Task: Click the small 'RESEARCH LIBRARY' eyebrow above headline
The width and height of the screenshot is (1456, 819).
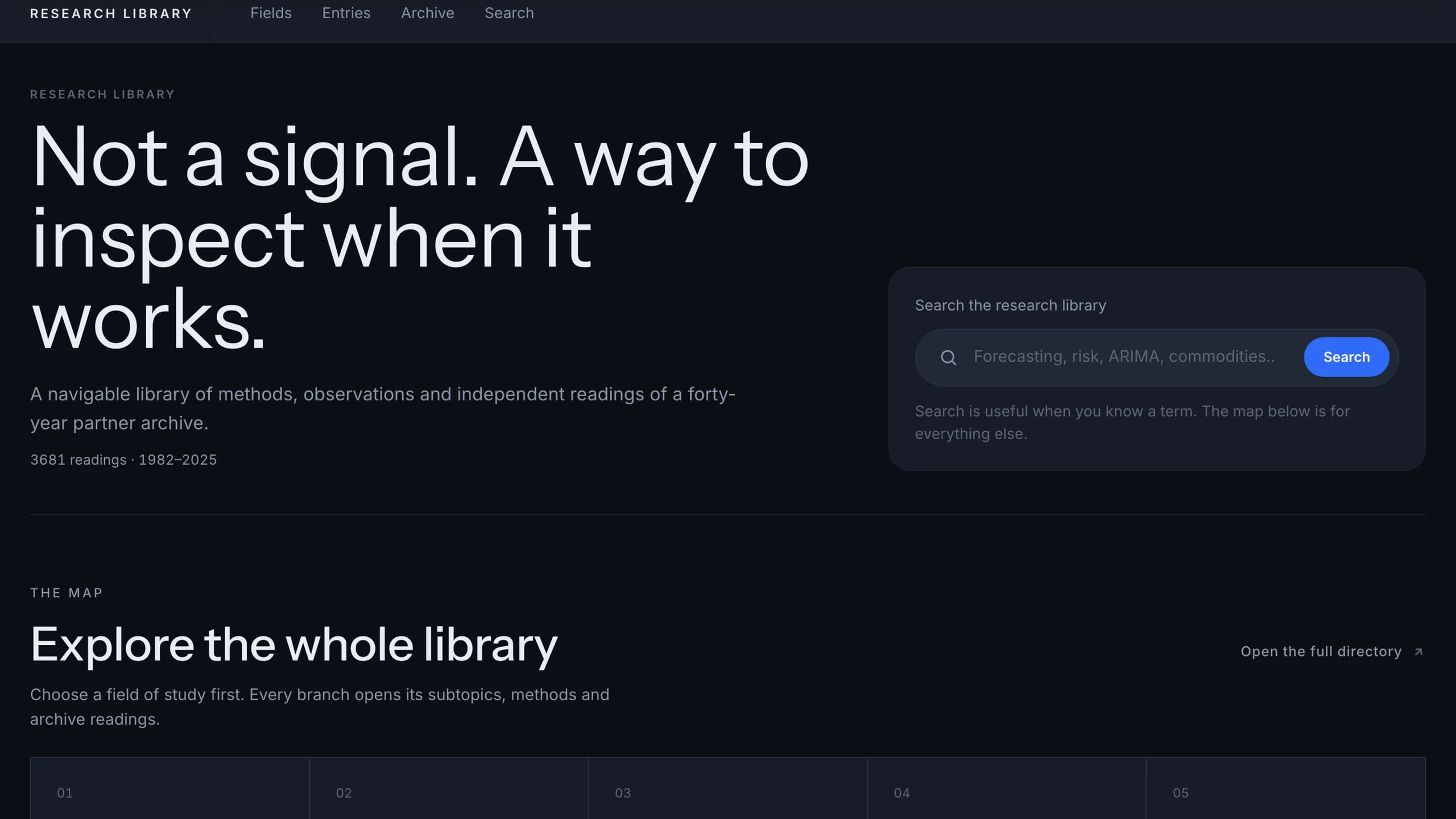Action: [102, 94]
